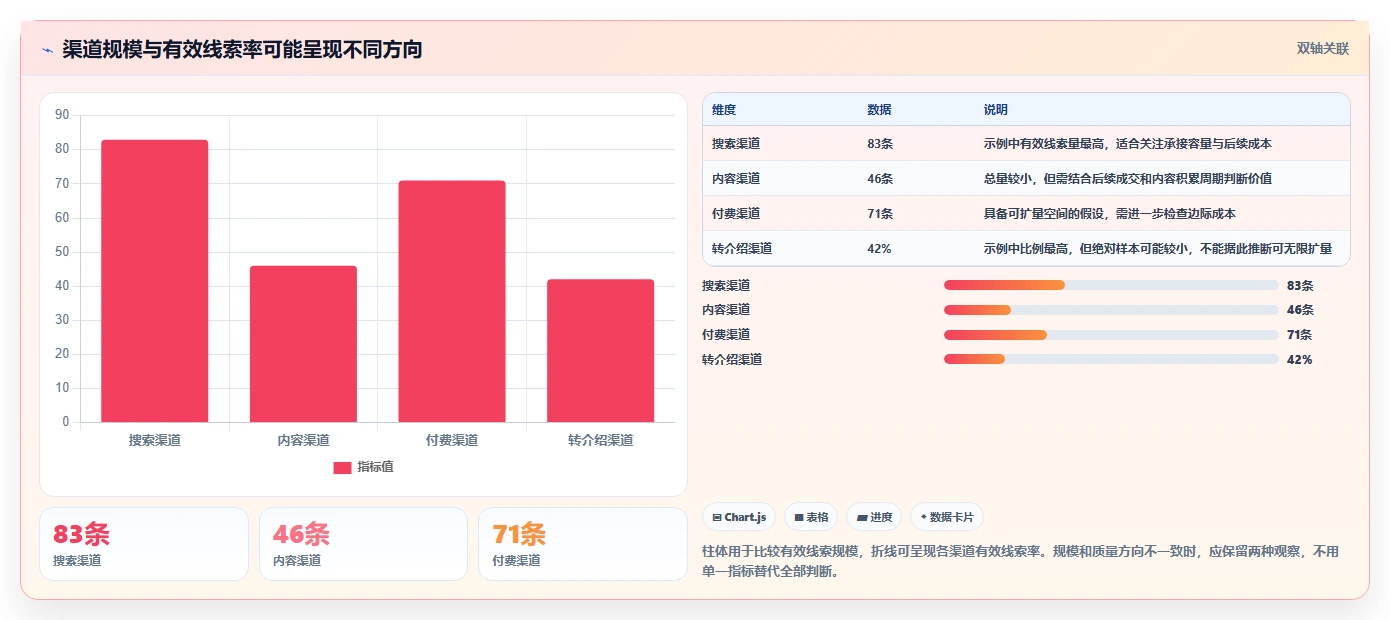Click the title 渠道规模与有效线索率可能呈现不同方向
The width and height of the screenshot is (1390, 620).
point(242,50)
